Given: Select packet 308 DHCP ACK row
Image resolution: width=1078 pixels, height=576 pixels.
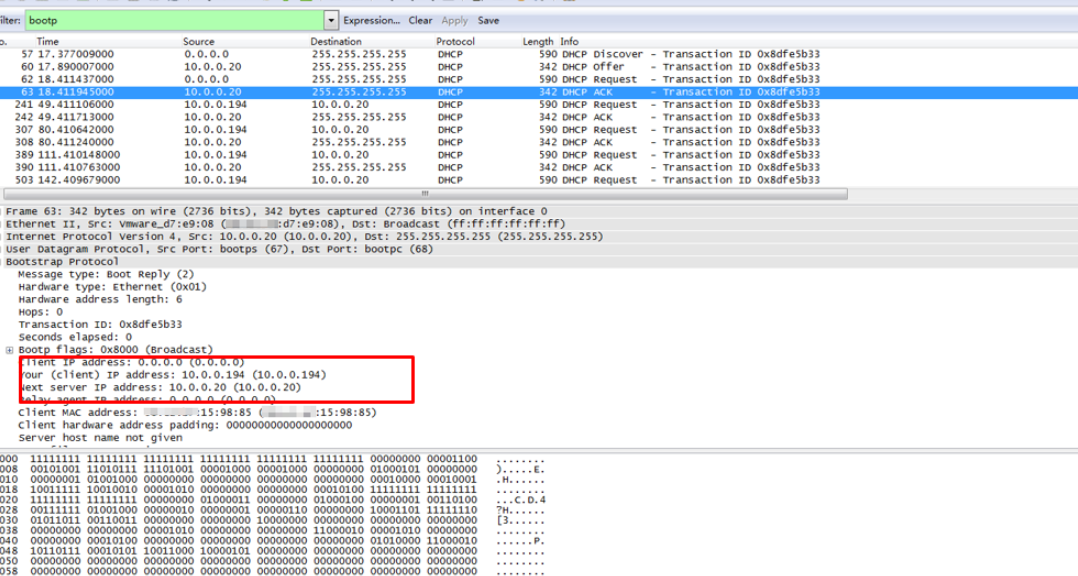Looking at the screenshot, I should click(539, 142).
